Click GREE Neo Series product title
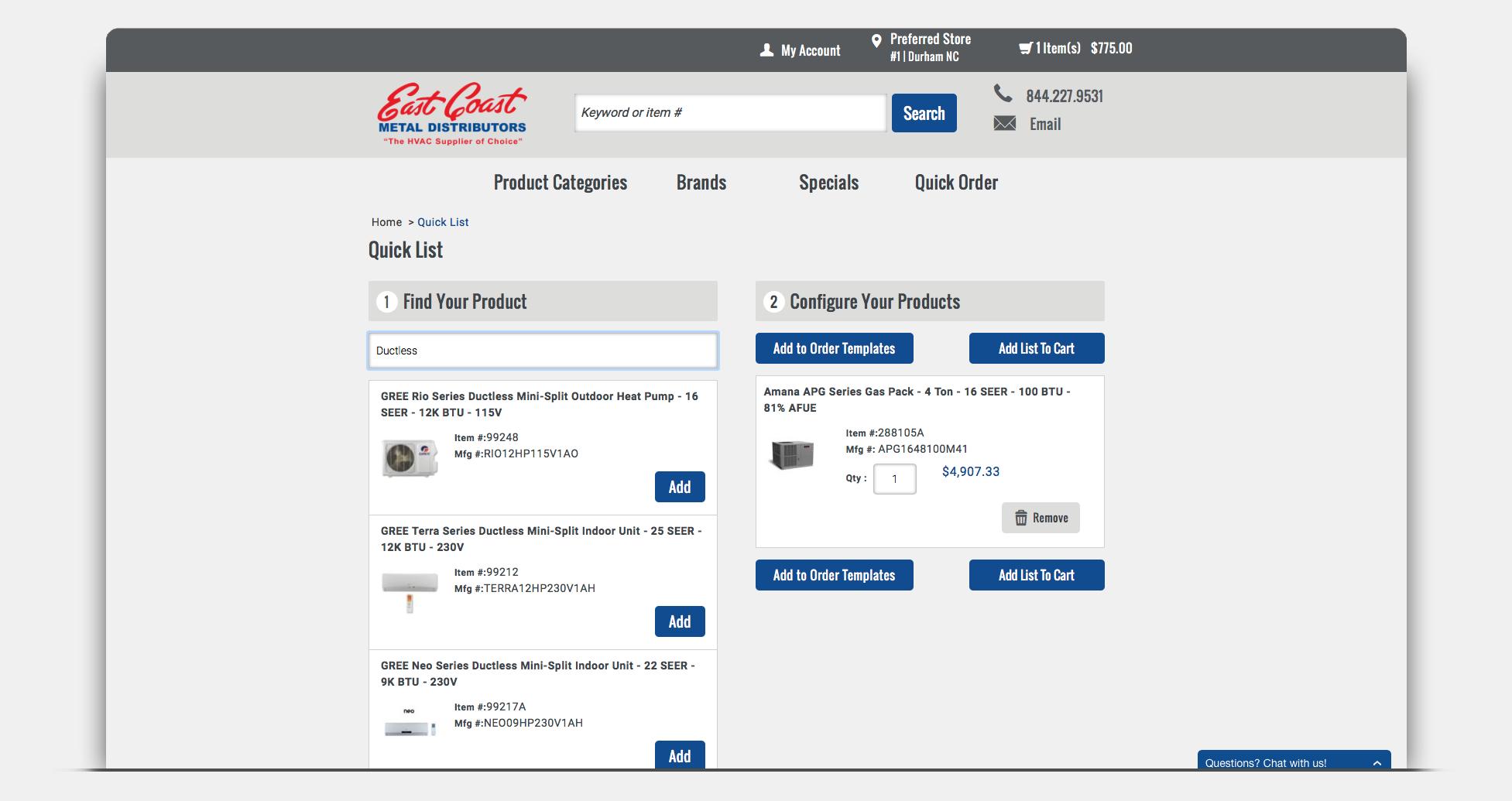This screenshot has width=1512, height=801. [538, 673]
